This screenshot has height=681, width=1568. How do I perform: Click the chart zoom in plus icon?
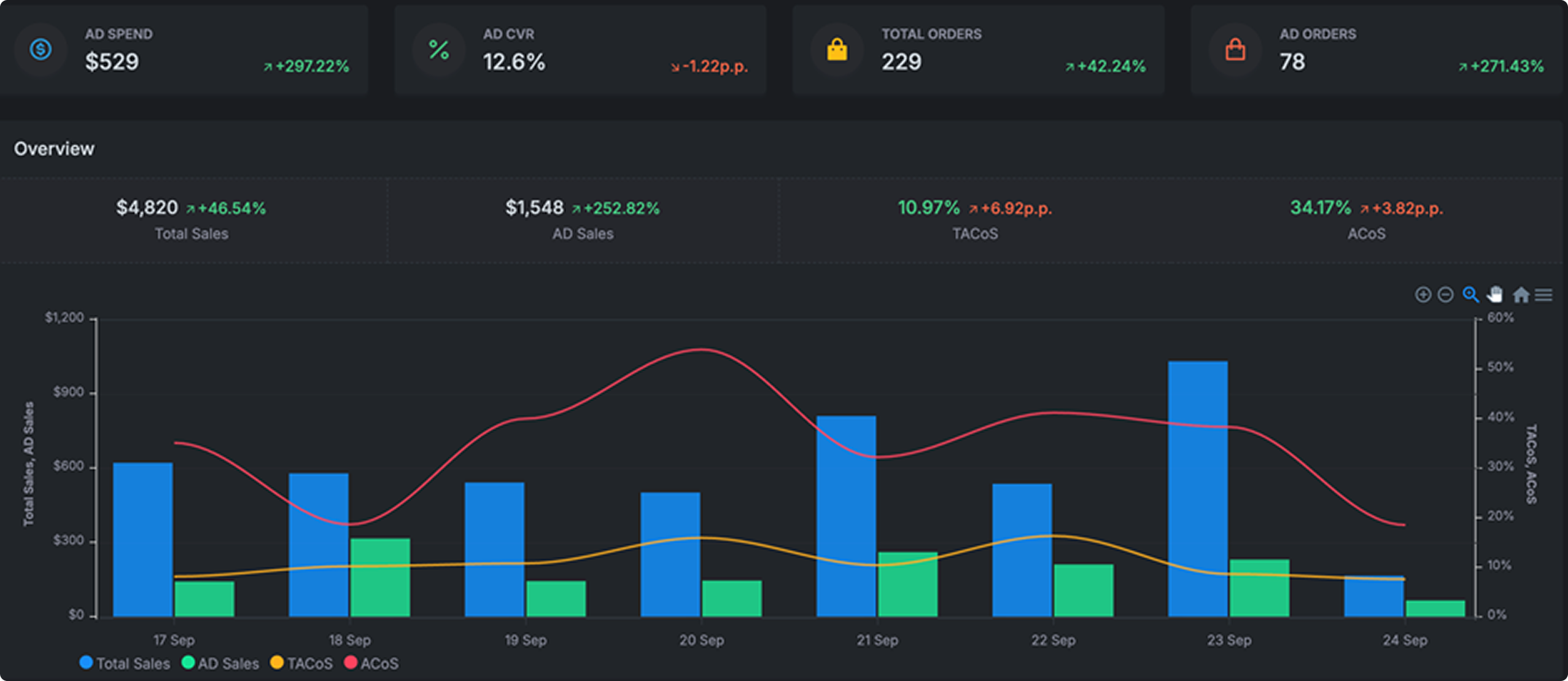point(1422,295)
